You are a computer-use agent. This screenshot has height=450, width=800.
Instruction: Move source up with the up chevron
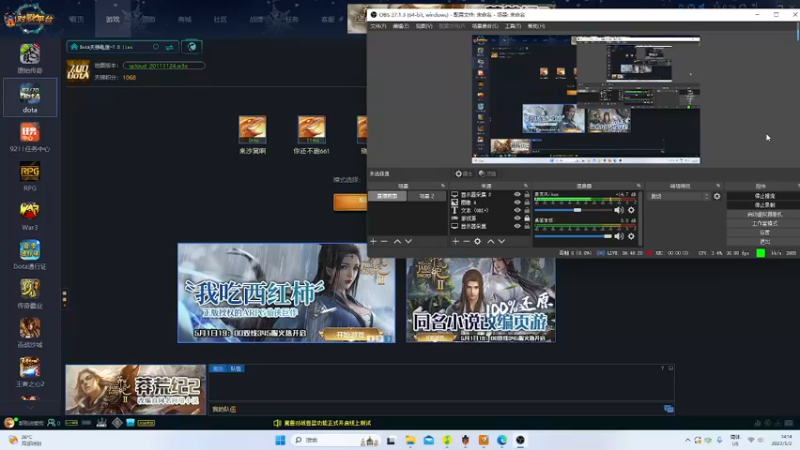click(490, 241)
